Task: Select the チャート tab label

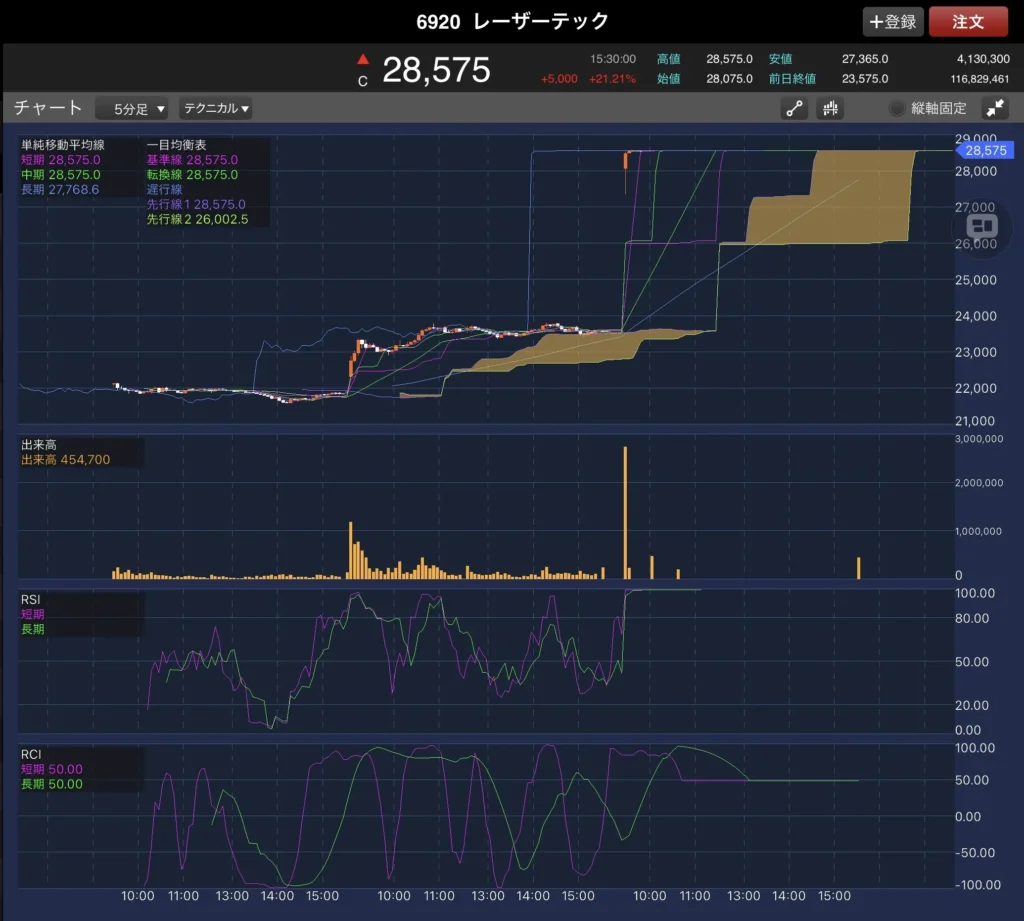Action: [48, 108]
